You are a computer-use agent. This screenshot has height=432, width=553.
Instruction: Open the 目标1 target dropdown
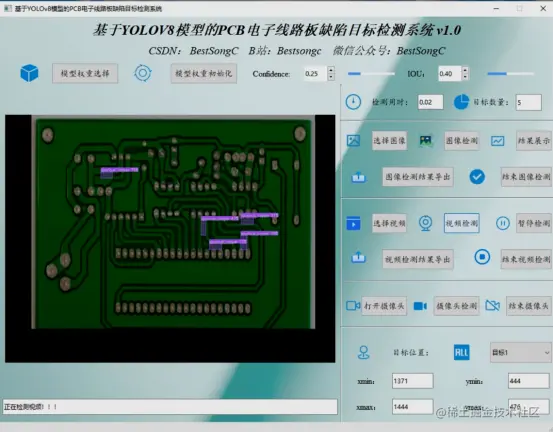[x=521, y=352]
